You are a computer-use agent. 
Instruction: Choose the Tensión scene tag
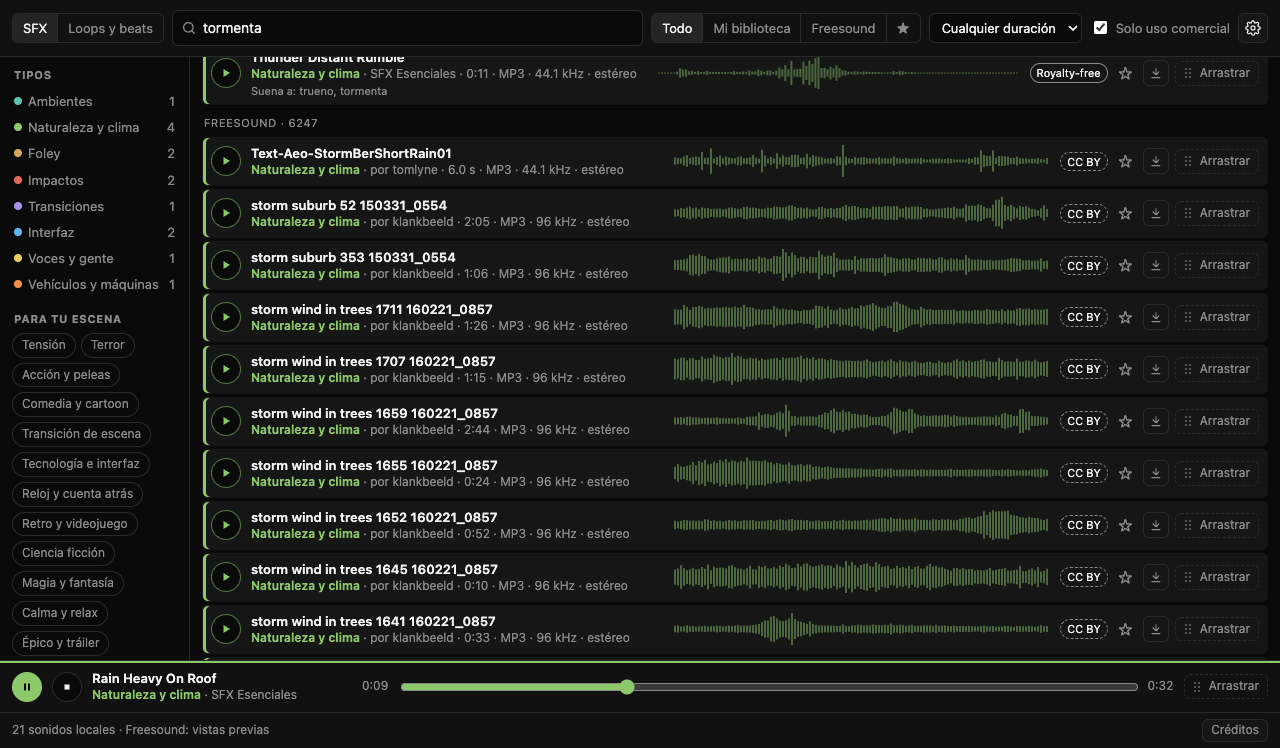[x=44, y=345]
